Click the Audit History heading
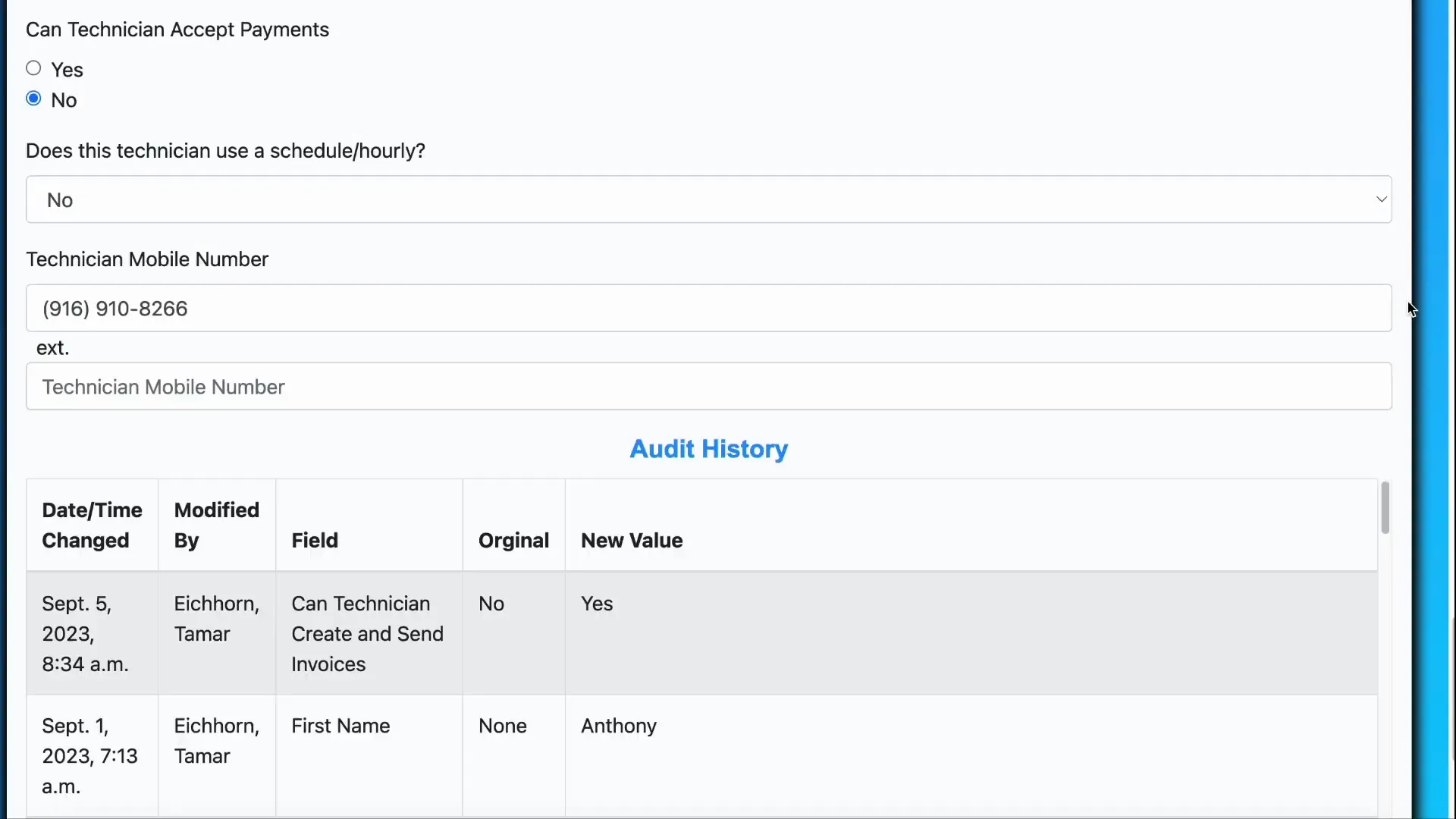The image size is (1456, 819). click(x=708, y=449)
